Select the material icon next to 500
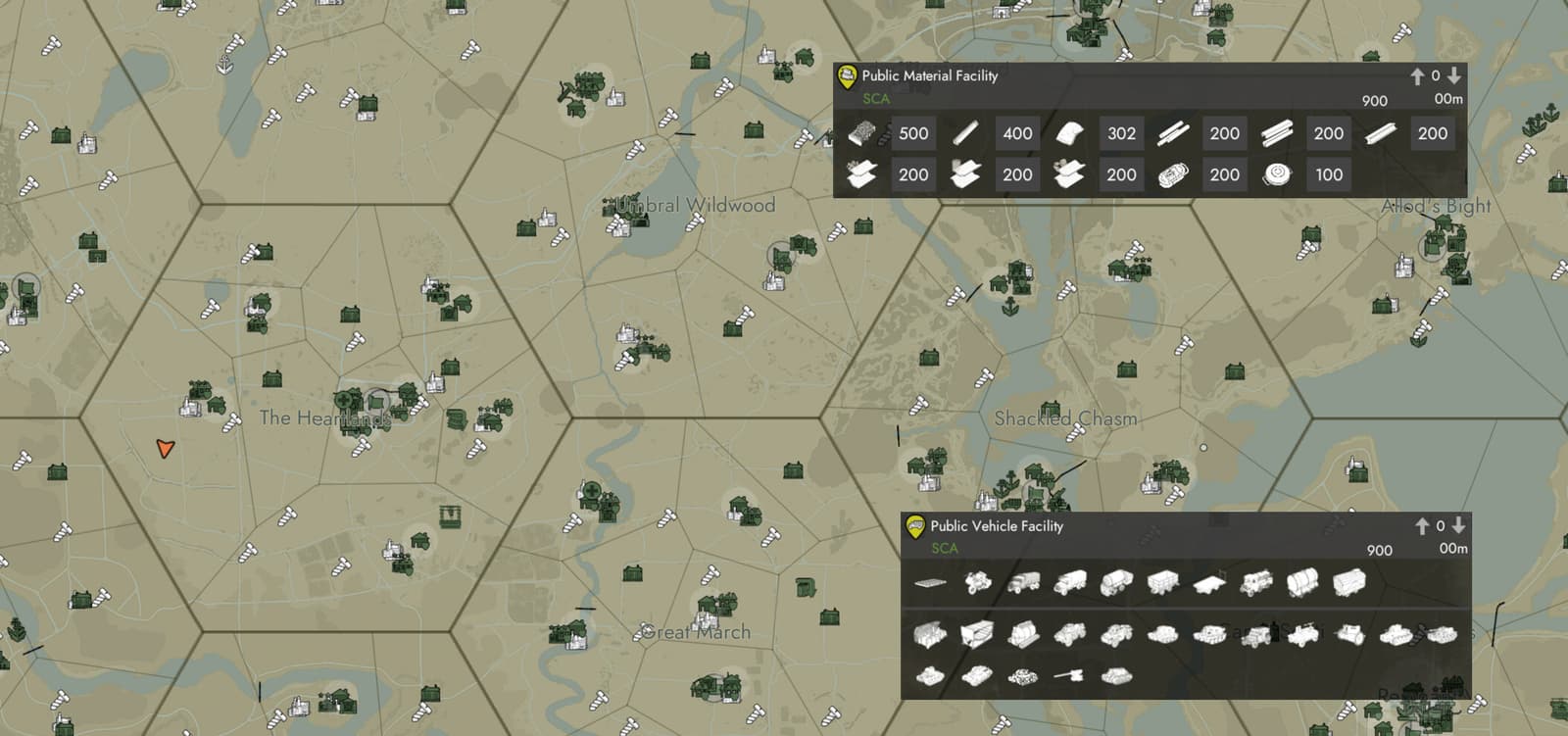 click(862, 133)
